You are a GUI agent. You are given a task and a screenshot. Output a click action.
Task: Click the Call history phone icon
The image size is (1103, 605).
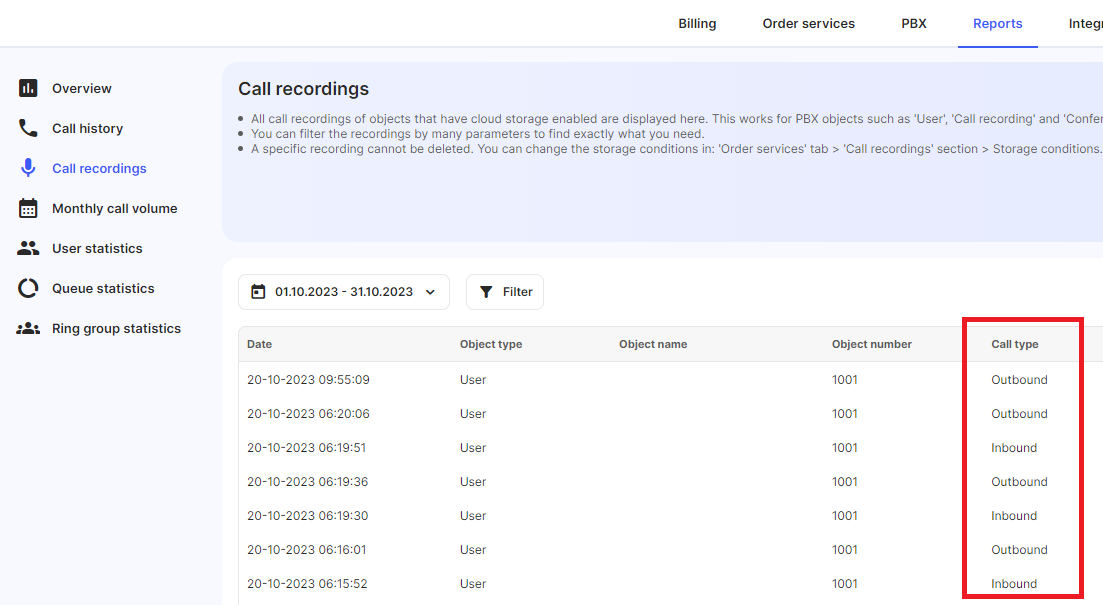tap(28, 128)
